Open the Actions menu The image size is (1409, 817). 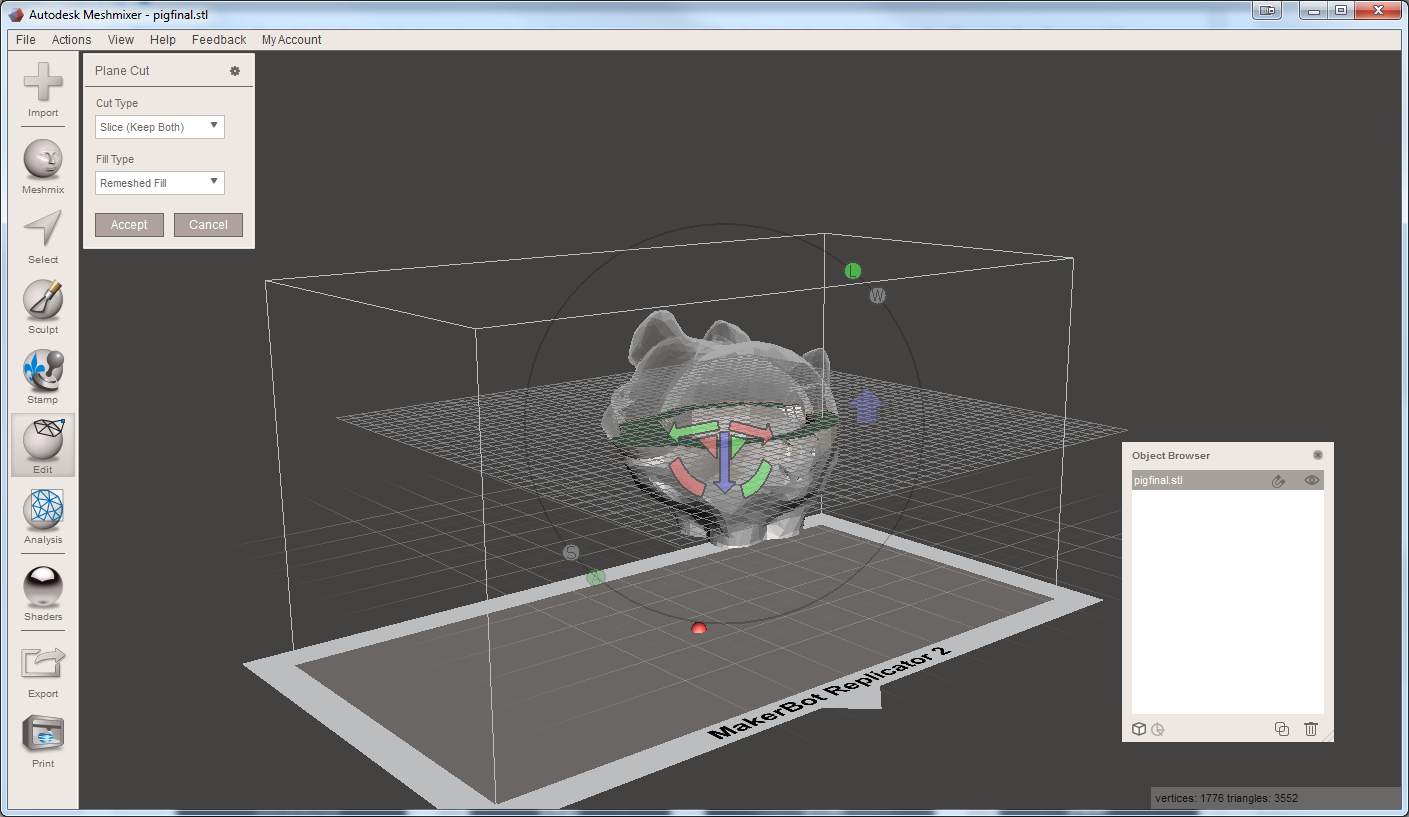pos(71,40)
